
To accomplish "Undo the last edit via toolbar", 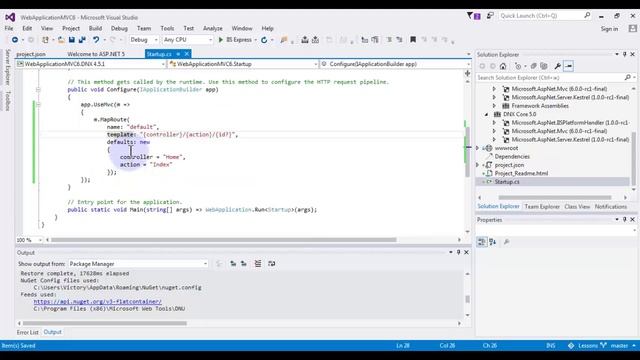I will [x=96, y=40].
